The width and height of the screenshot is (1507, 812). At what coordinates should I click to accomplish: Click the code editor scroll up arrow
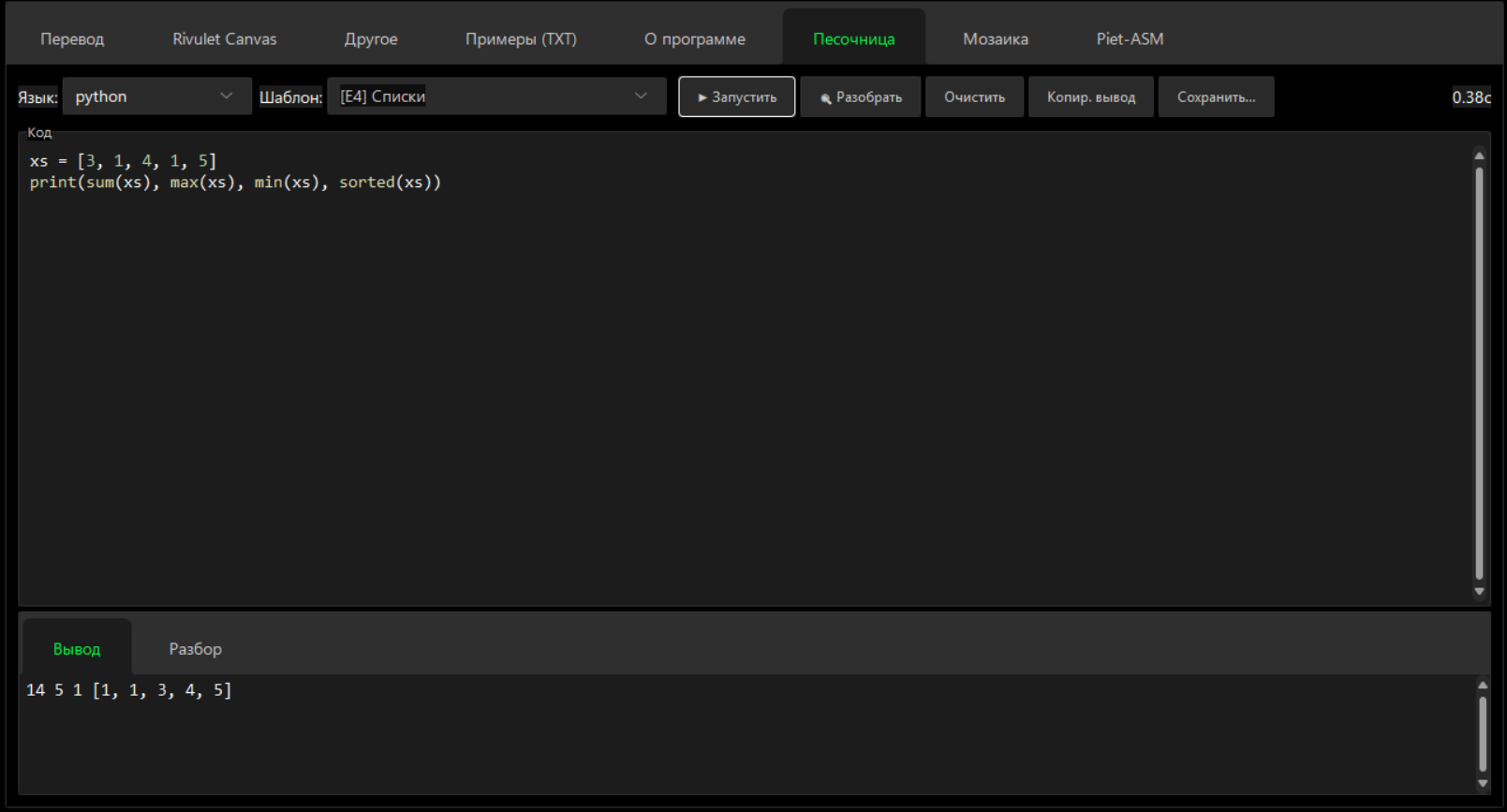point(1480,155)
